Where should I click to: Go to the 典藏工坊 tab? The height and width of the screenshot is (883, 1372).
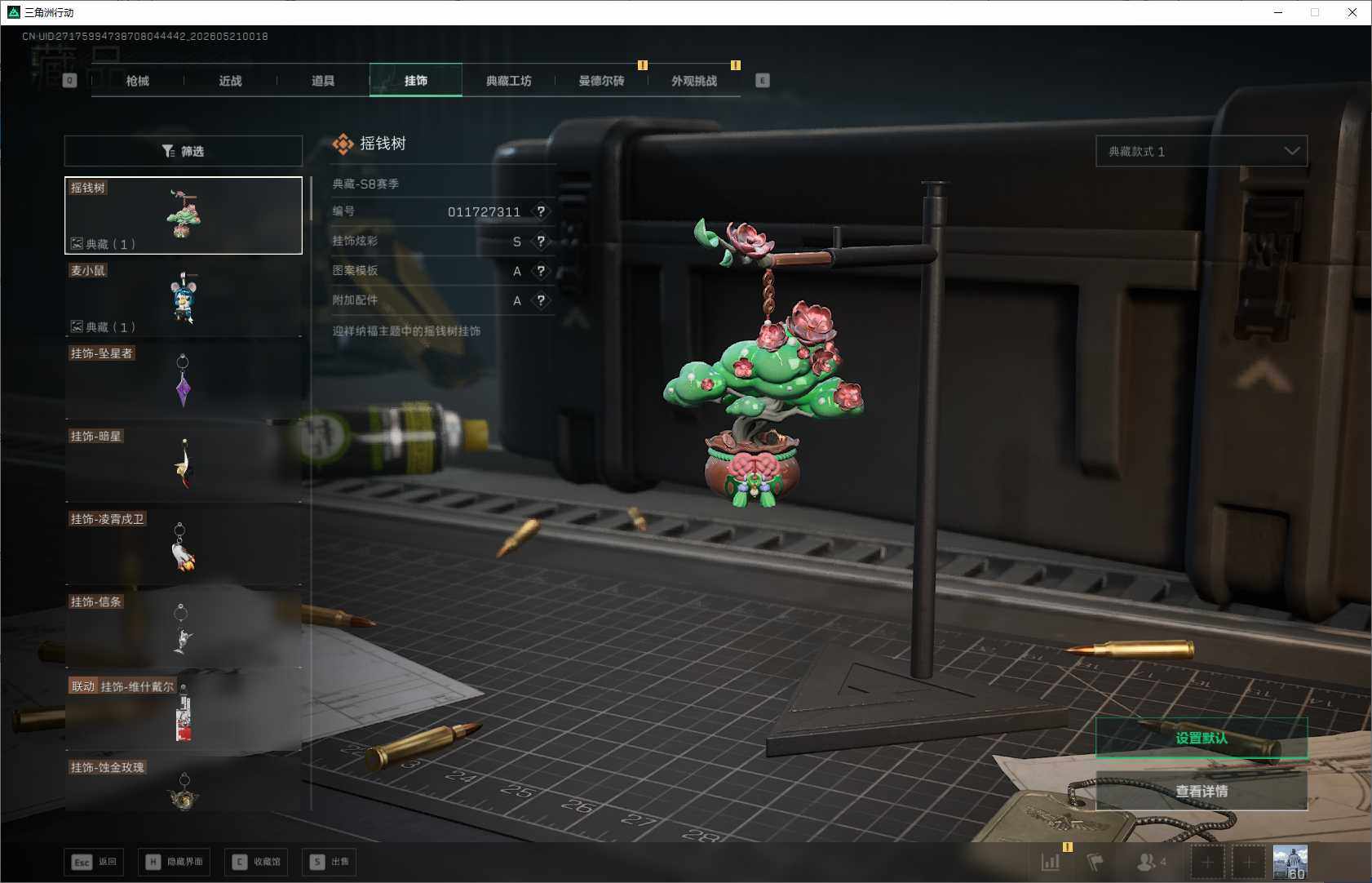[x=509, y=81]
